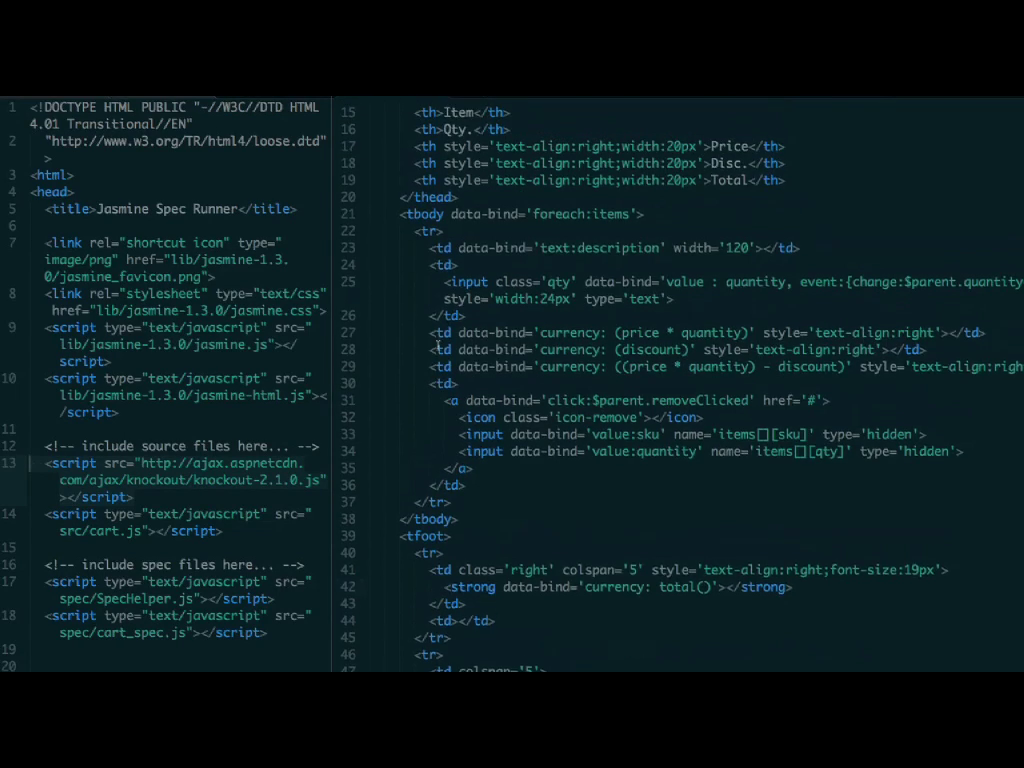
Task: Click the closing "</thead>" tag
Action: (428, 197)
